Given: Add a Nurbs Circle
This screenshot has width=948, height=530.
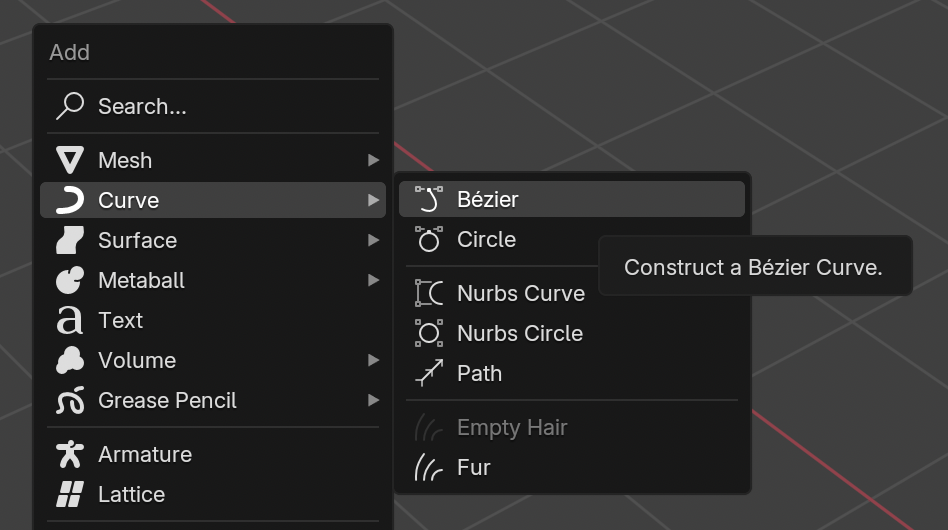Looking at the screenshot, I should (572, 333).
